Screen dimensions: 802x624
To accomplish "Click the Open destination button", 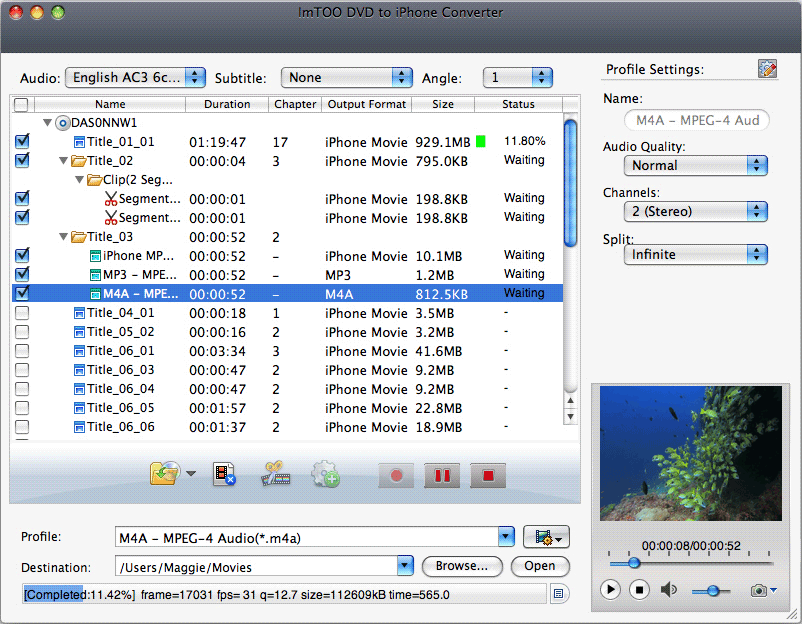I will coord(540,566).
